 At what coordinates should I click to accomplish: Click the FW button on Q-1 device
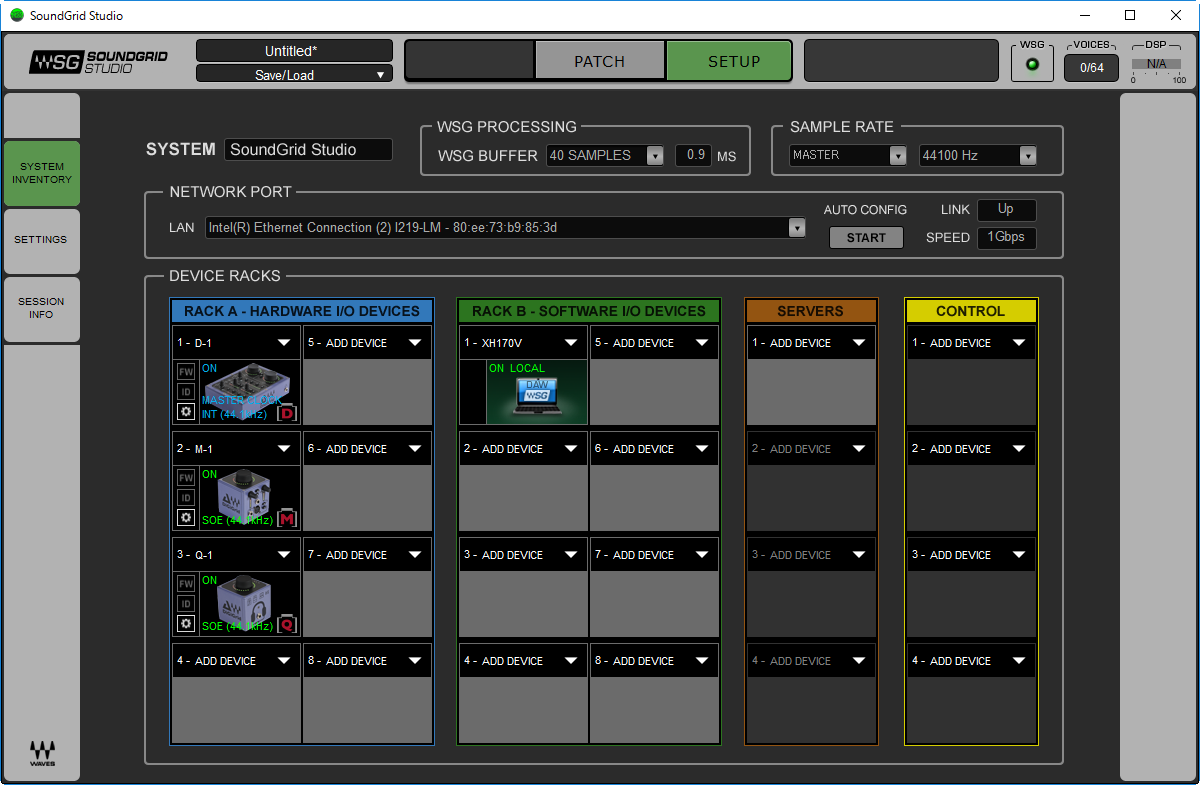(185, 583)
